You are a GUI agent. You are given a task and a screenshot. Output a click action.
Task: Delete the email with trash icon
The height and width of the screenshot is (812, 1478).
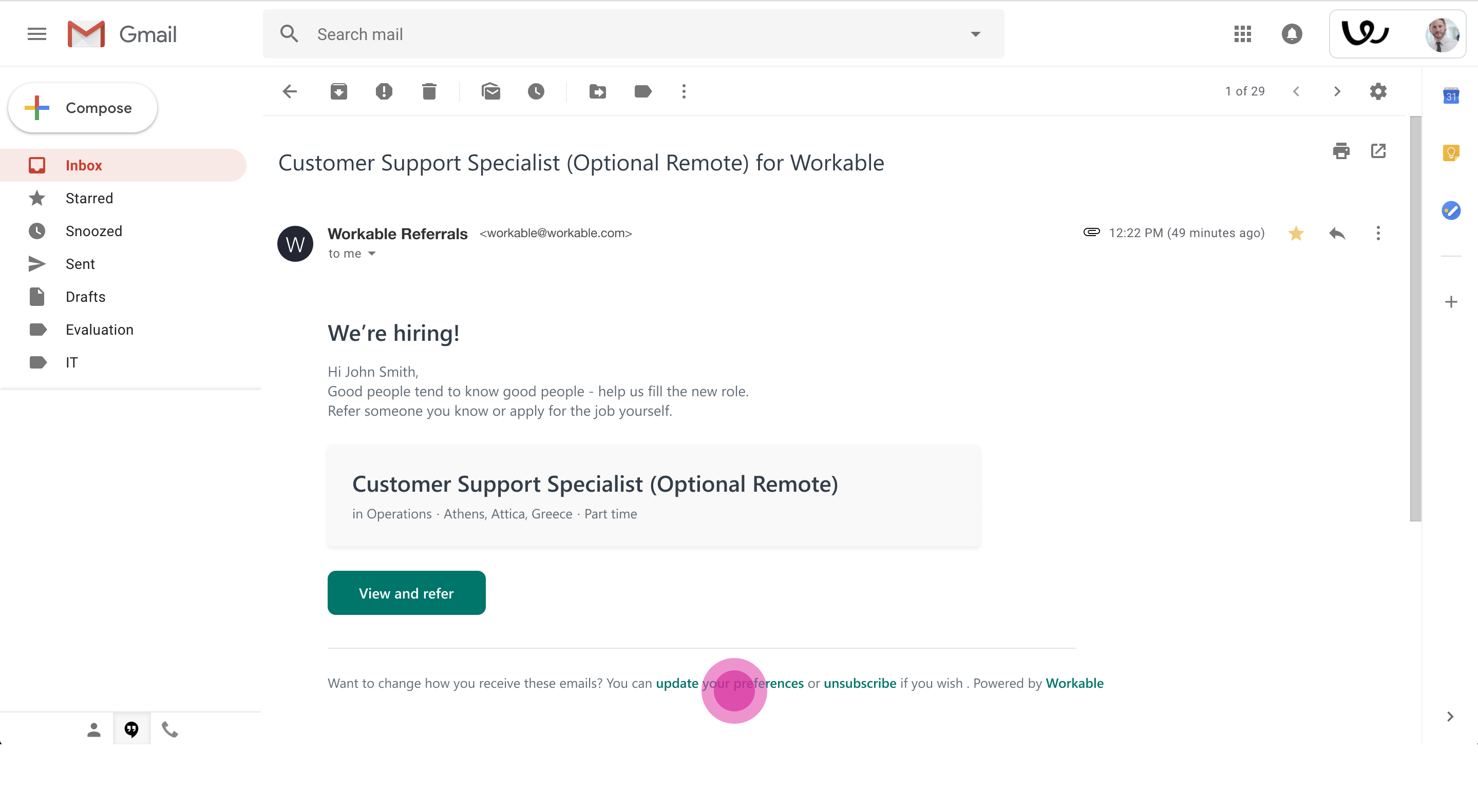(x=429, y=91)
